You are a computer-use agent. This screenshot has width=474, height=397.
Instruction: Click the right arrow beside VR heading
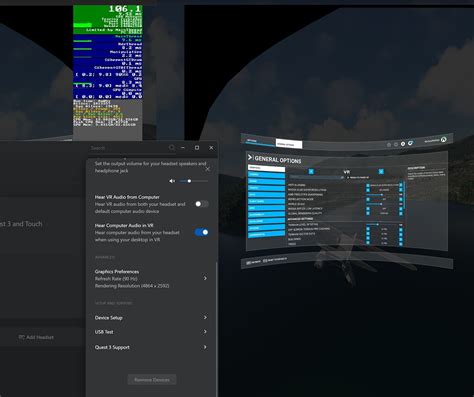coord(381,171)
